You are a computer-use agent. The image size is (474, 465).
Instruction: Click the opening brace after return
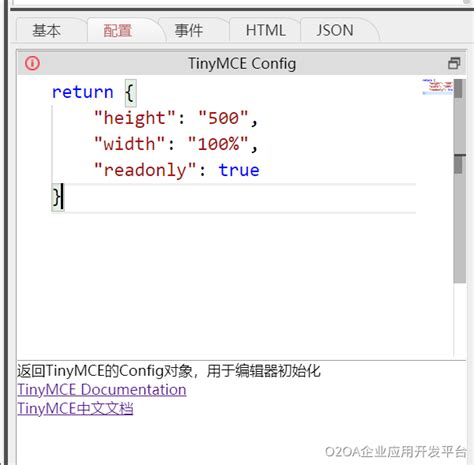coord(130,92)
